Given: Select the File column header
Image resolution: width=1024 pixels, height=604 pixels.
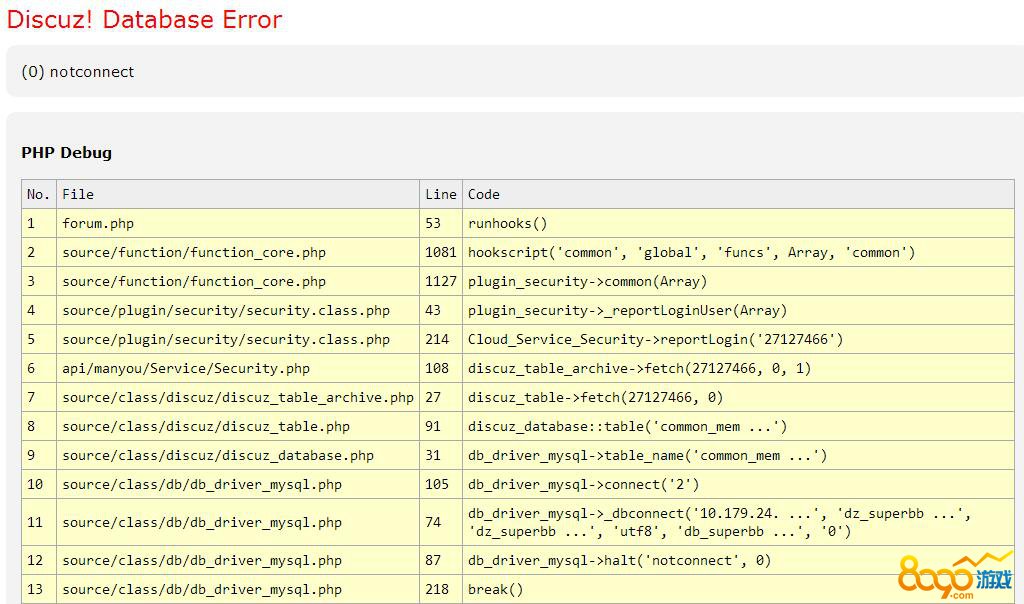Looking at the screenshot, I should [78, 194].
